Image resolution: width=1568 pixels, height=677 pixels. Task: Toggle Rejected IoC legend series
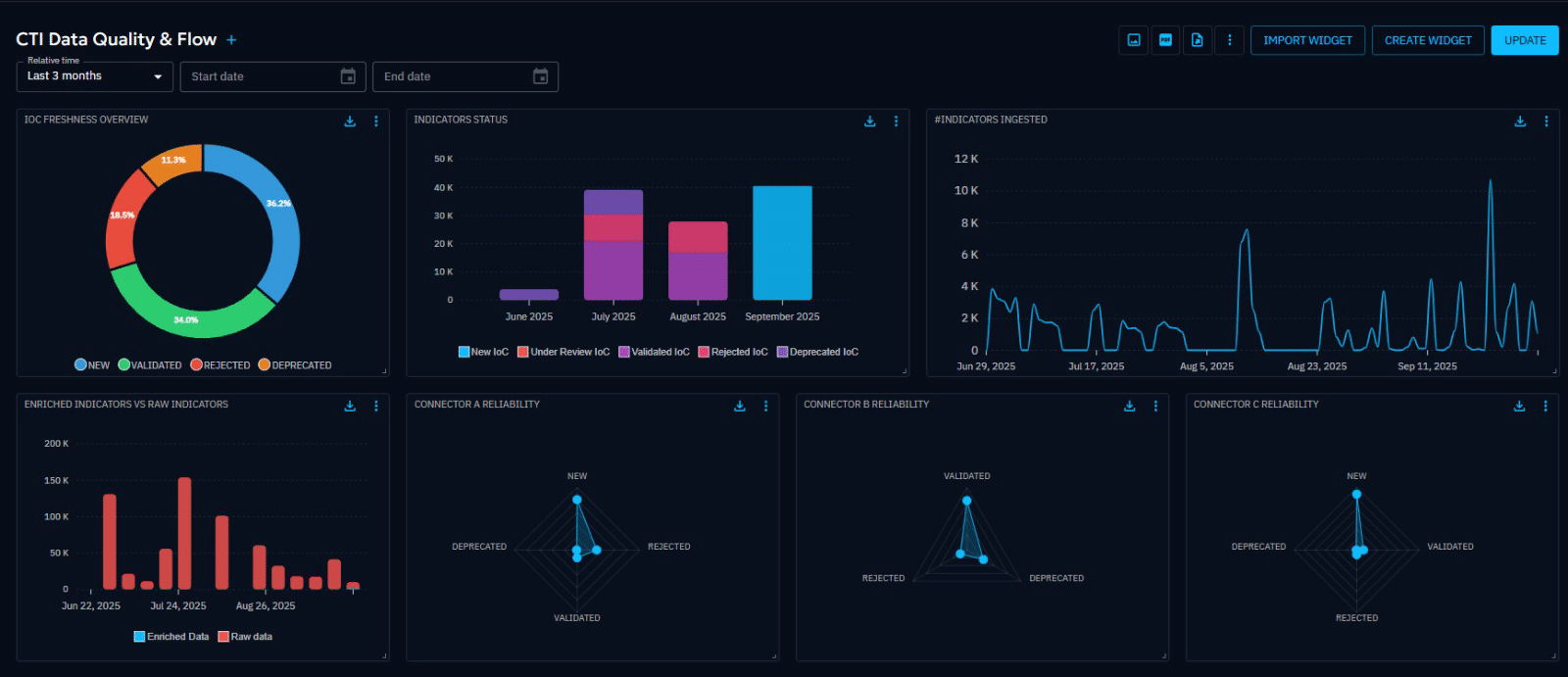pyautogui.click(x=733, y=352)
